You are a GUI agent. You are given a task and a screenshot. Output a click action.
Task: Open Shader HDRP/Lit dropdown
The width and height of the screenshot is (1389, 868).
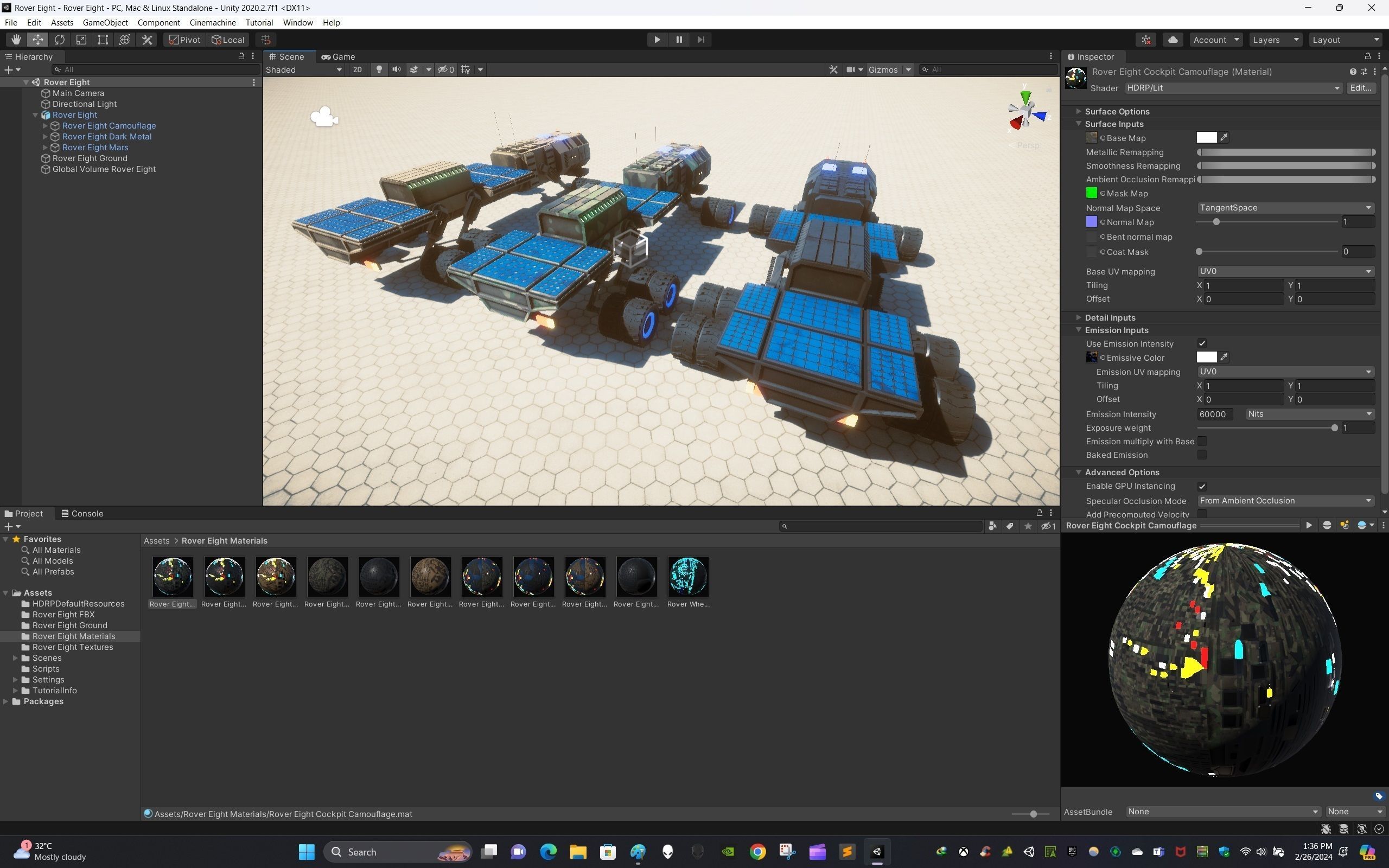[x=1233, y=88]
